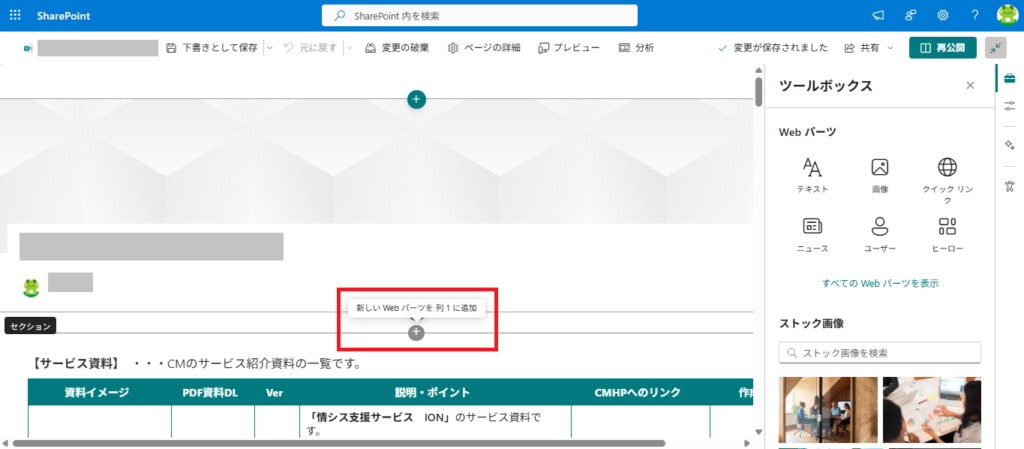Select the テキスト web part
Viewport: 1024px width, 449px height.
pyautogui.click(x=812, y=175)
